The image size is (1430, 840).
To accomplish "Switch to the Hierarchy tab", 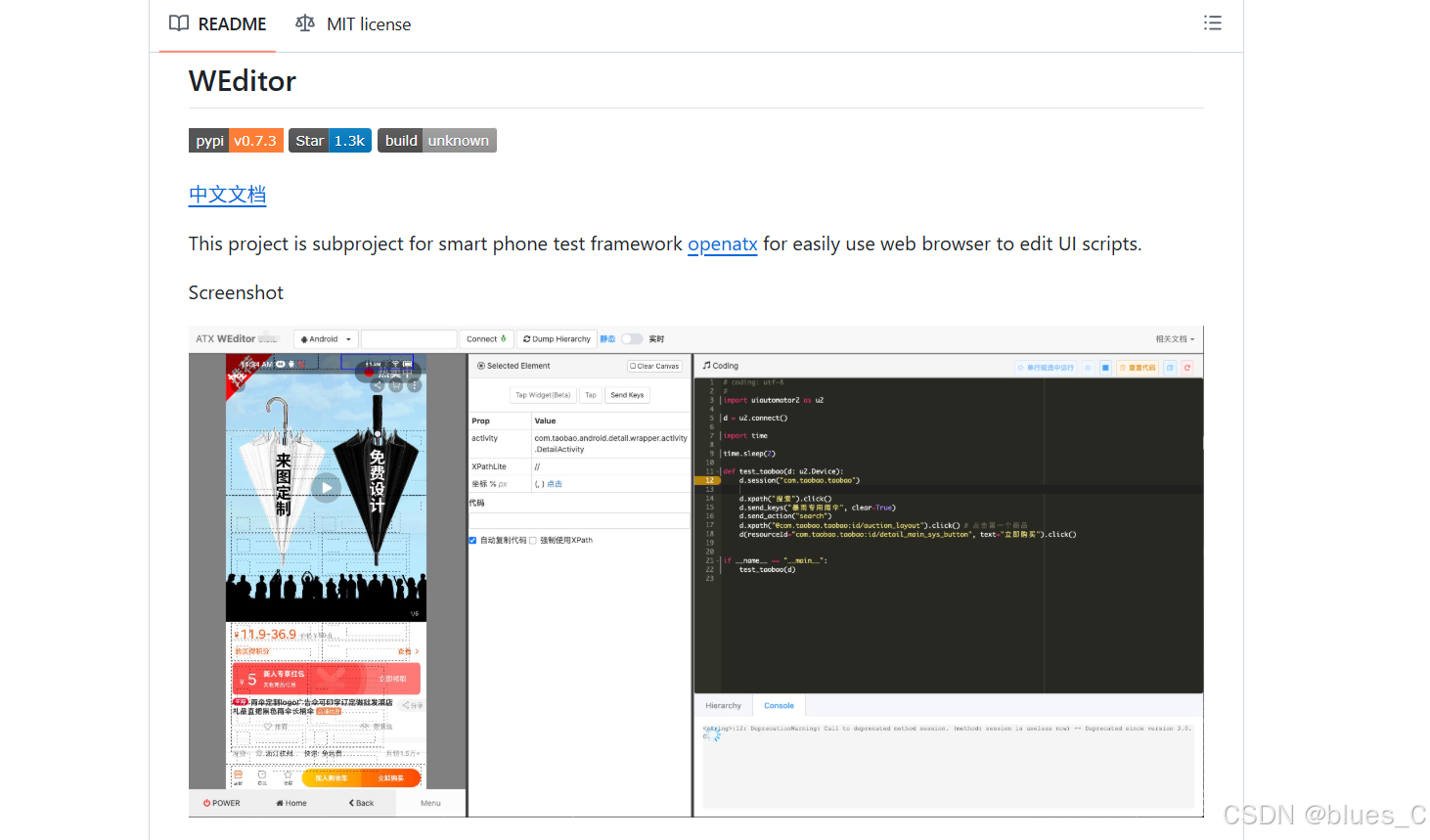I will click(724, 706).
